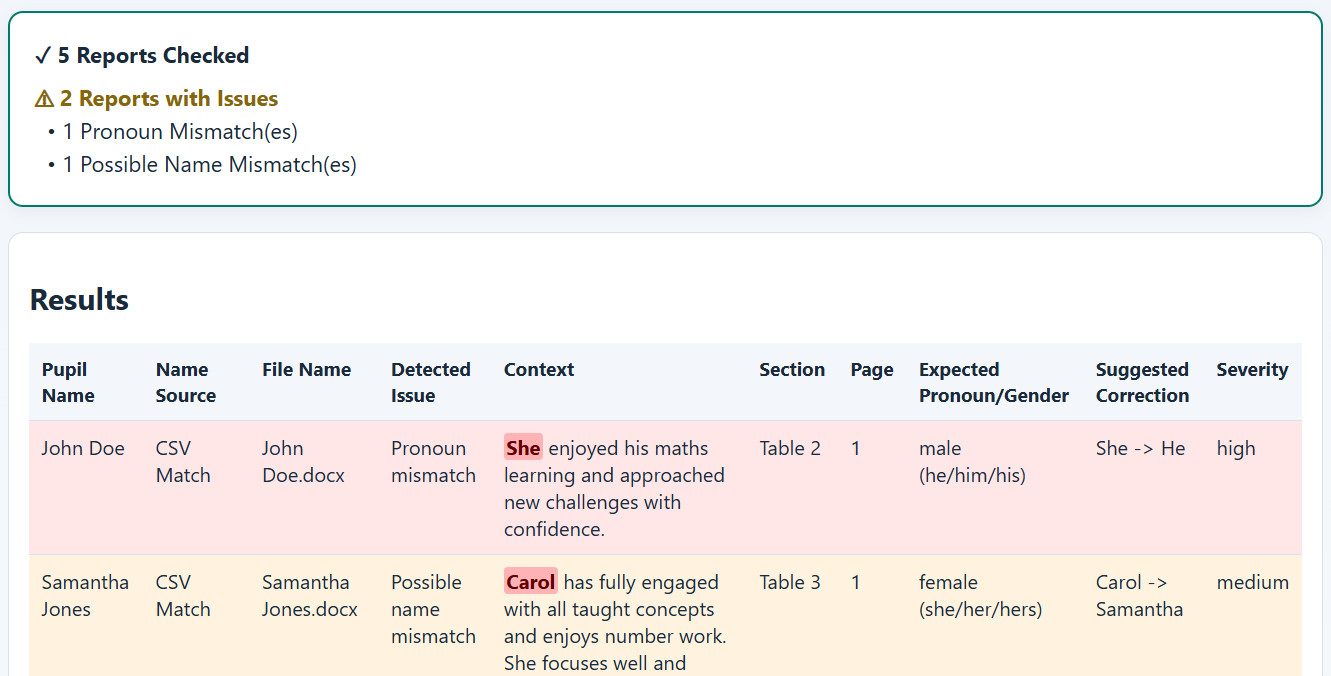The image size is (1331, 676).
Task: Click the highlighted word 'She'
Action: 523,448
